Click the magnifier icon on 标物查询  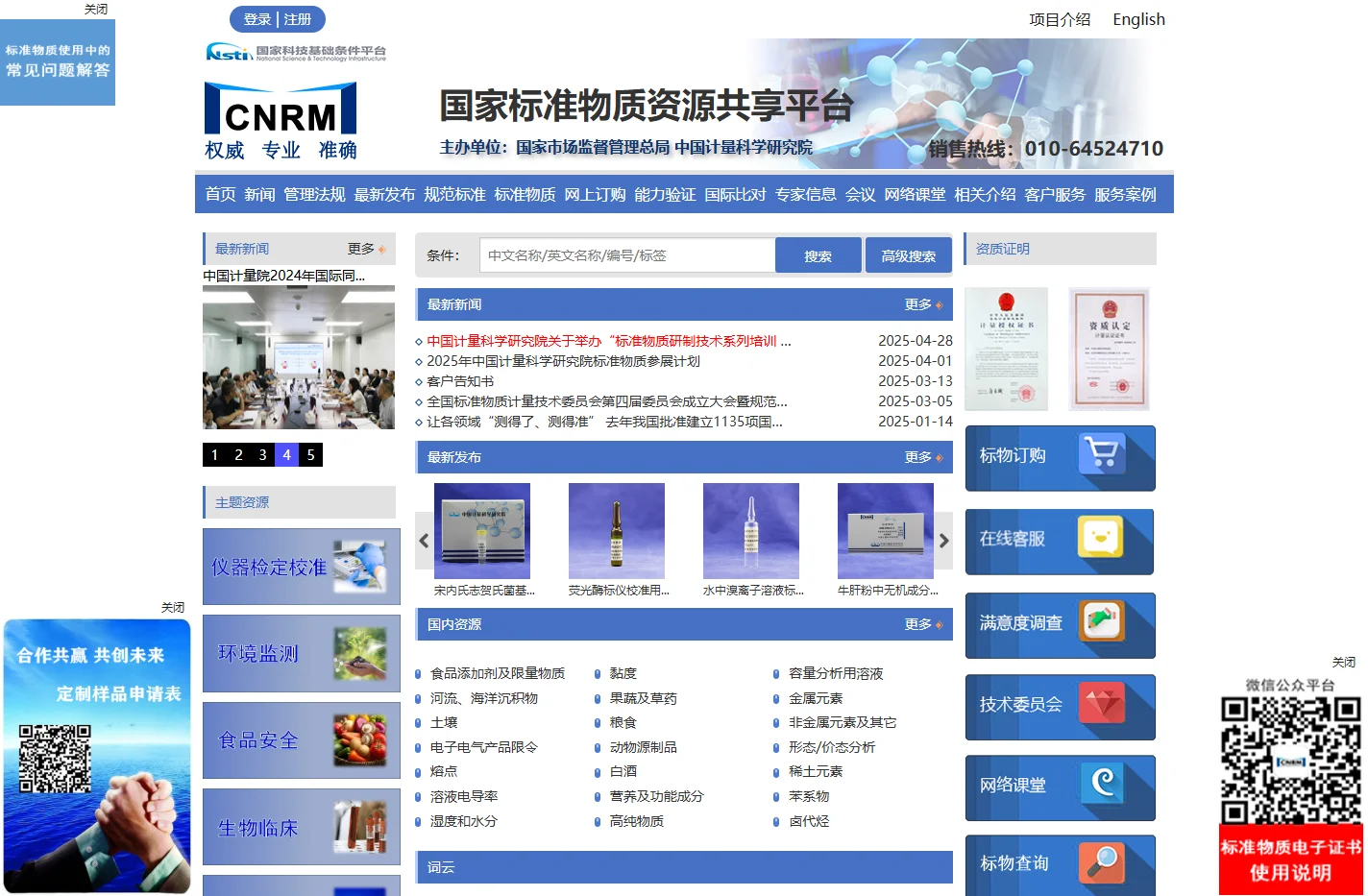1102,863
